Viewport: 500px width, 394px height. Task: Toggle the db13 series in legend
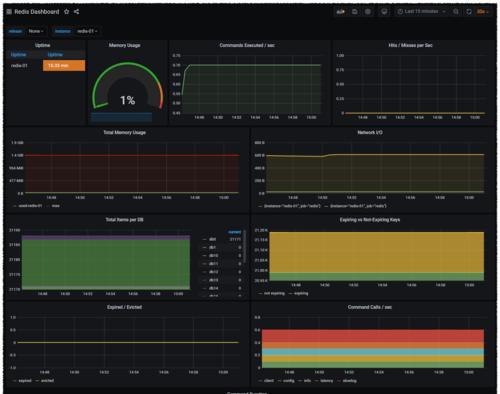coord(213,280)
